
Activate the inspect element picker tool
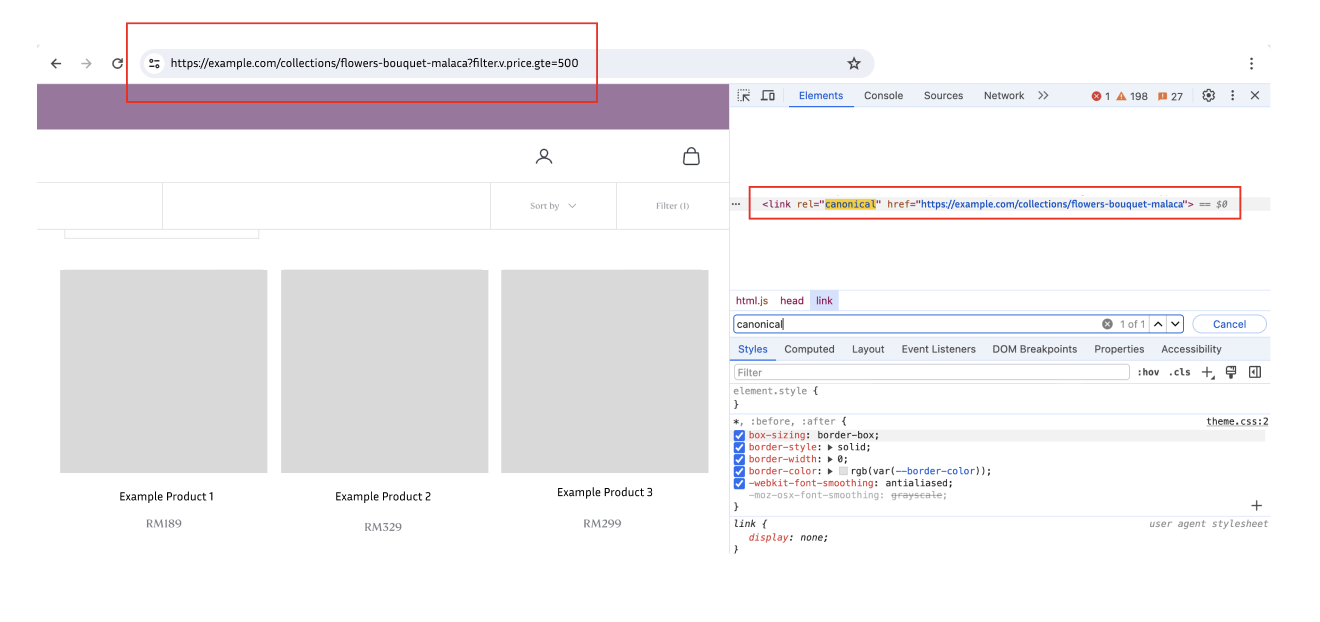[x=744, y=96]
